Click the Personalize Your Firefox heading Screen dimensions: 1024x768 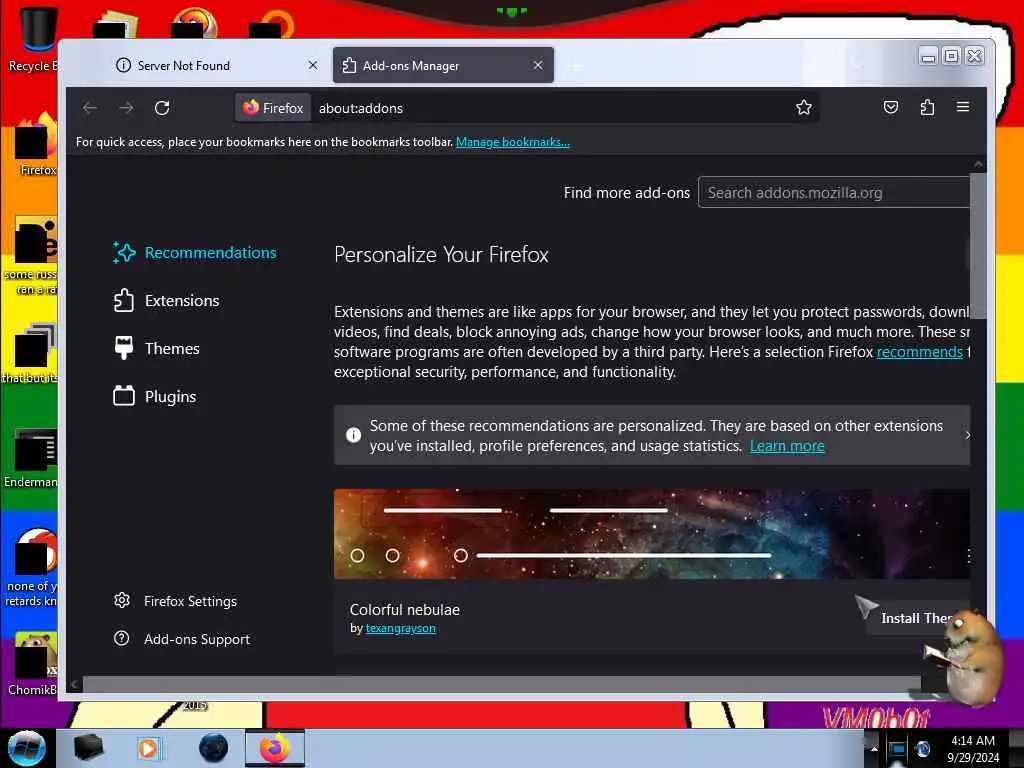[x=441, y=254]
